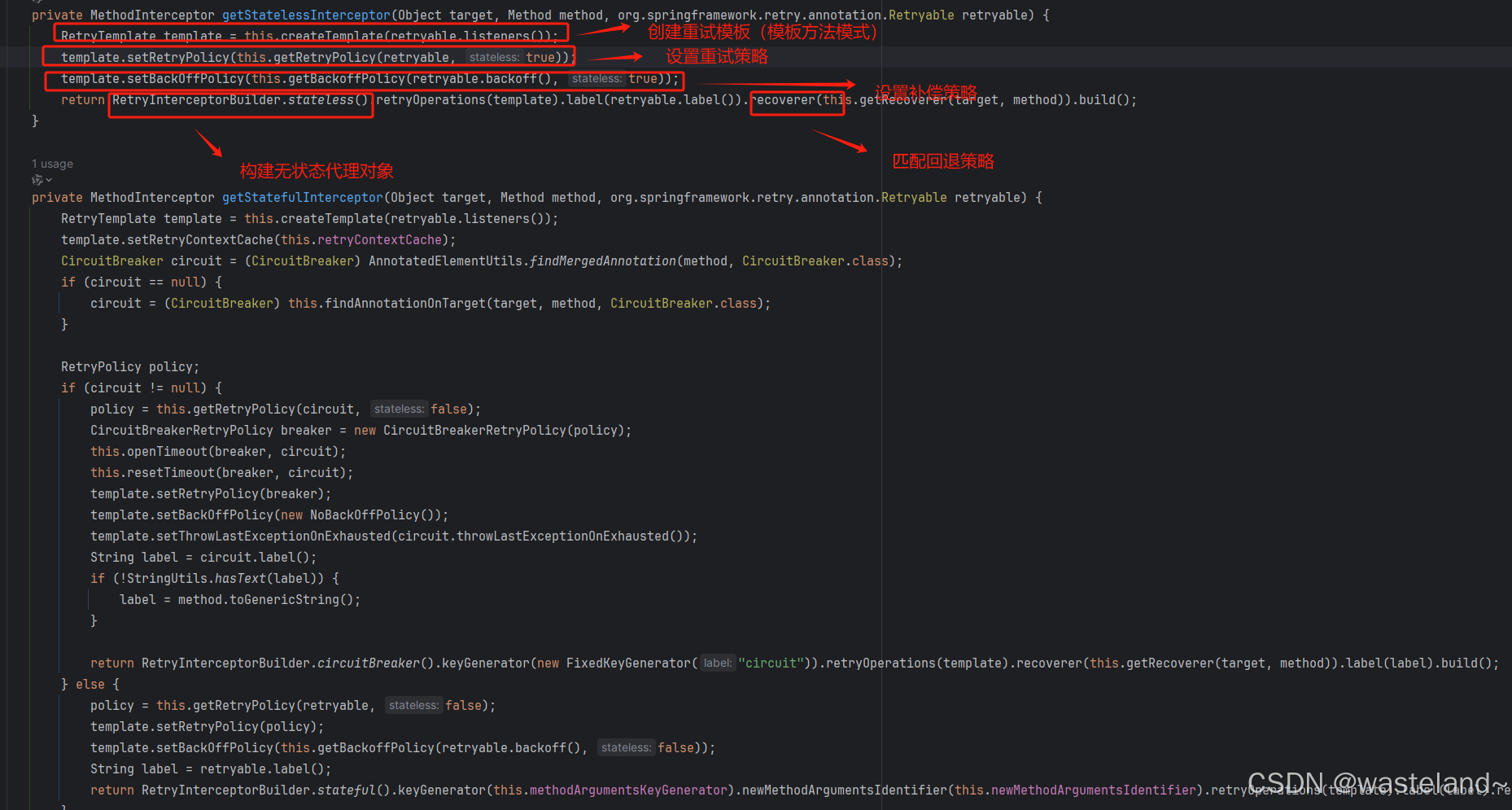This screenshot has height=810, width=1512.
Task: Click the overriding-method gutter icon
Action: [37, 179]
